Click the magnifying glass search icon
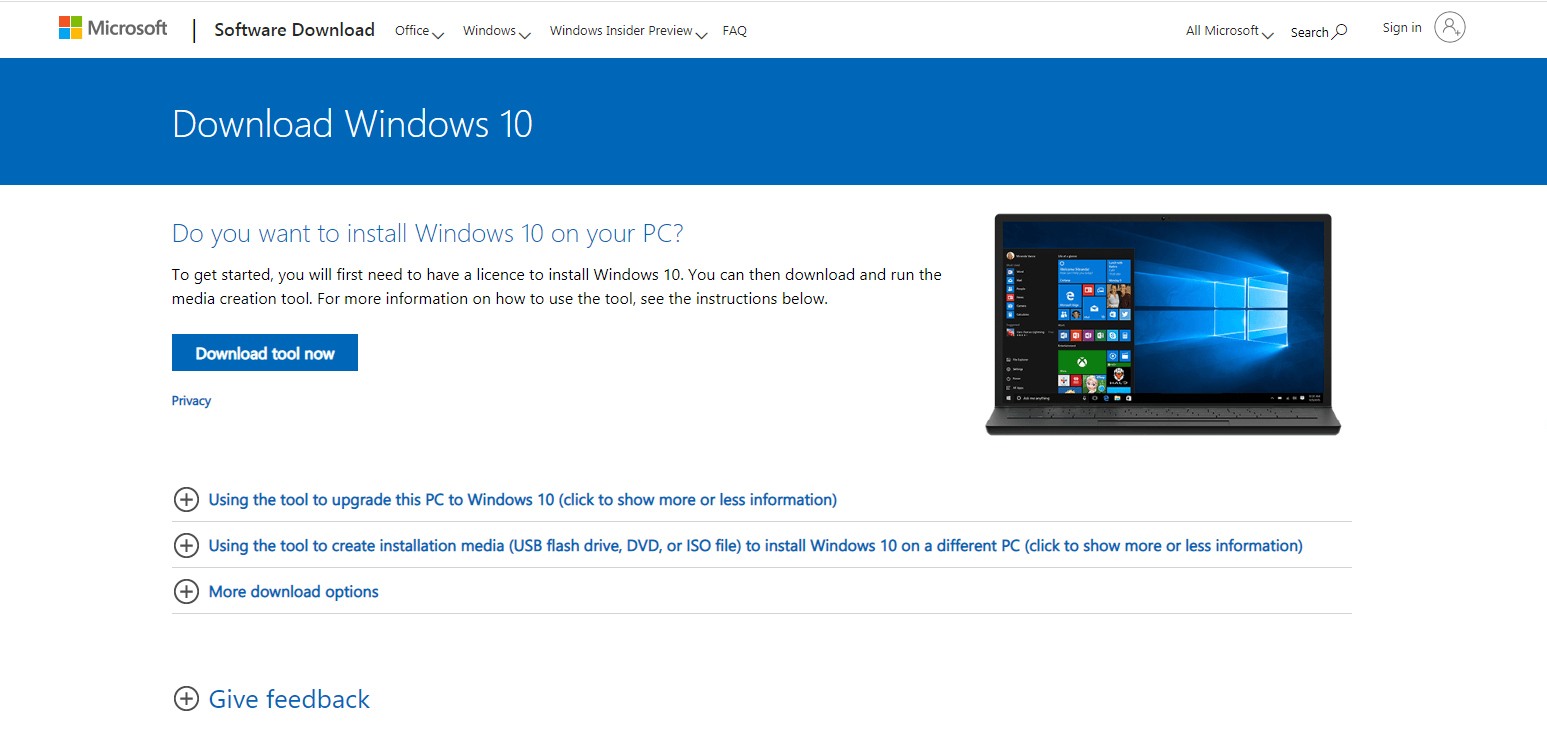This screenshot has width=1547, height=736. click(x=1340, y=31)
